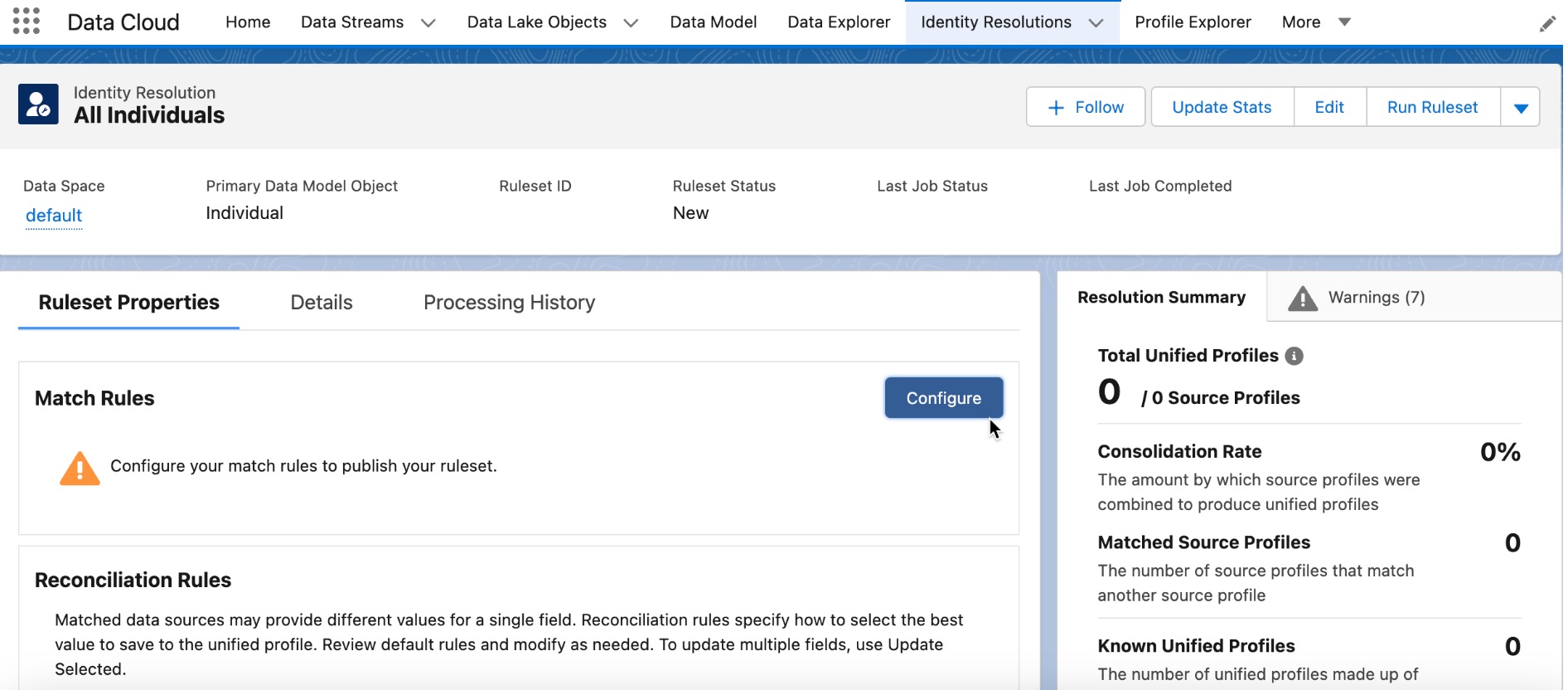This screenshot has width=1568, height=690.
Task: Expand the Data Streams chevron menu
Action: tap(428, 23)
